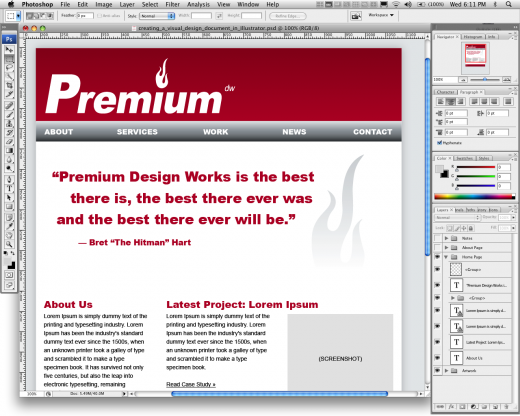
Task: Select the Clone Stamp tool
Action: tap(9, 124)
